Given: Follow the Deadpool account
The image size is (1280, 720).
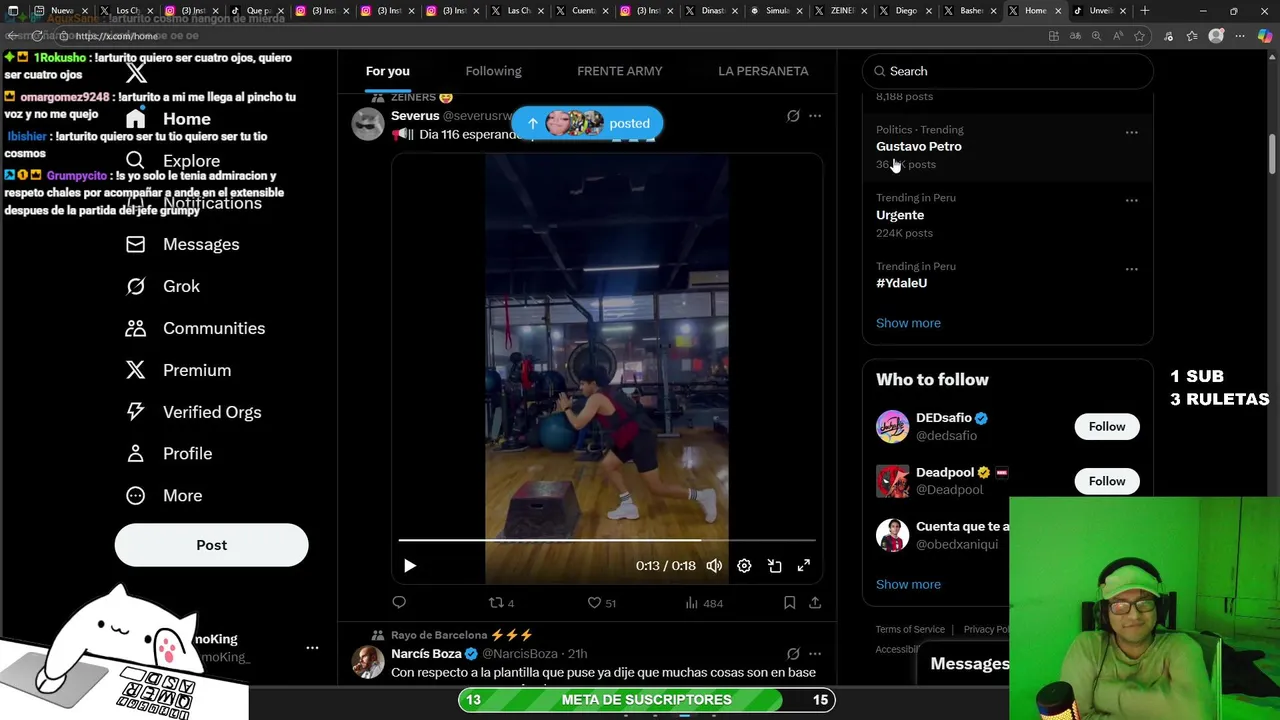Looking at the screenshot, I should coord(1106,481).
